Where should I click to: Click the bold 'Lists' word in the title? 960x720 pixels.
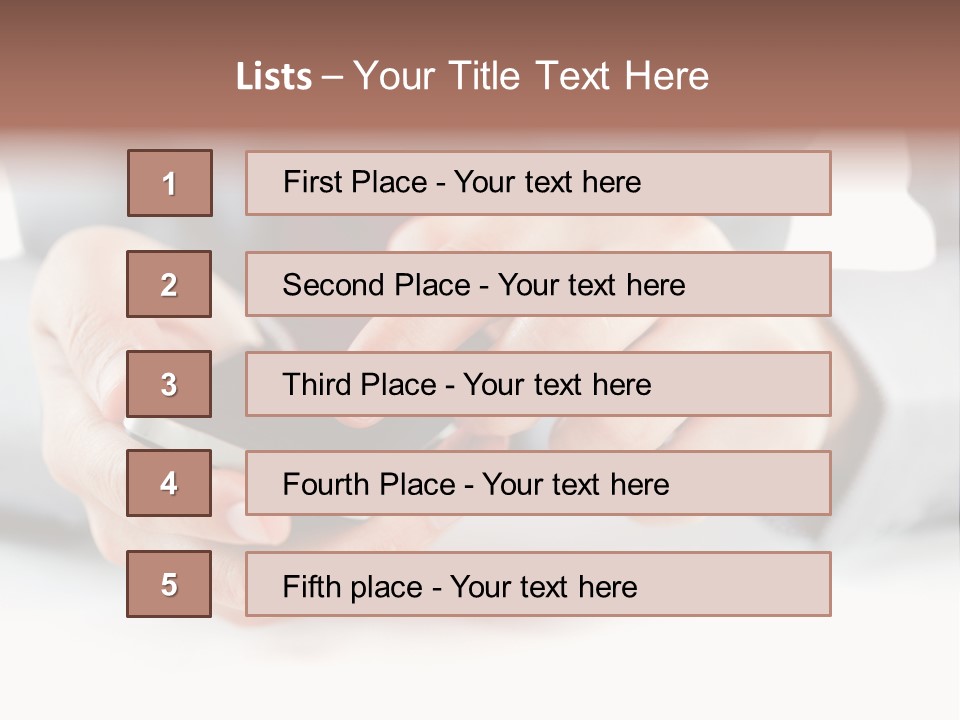[273, 76]
